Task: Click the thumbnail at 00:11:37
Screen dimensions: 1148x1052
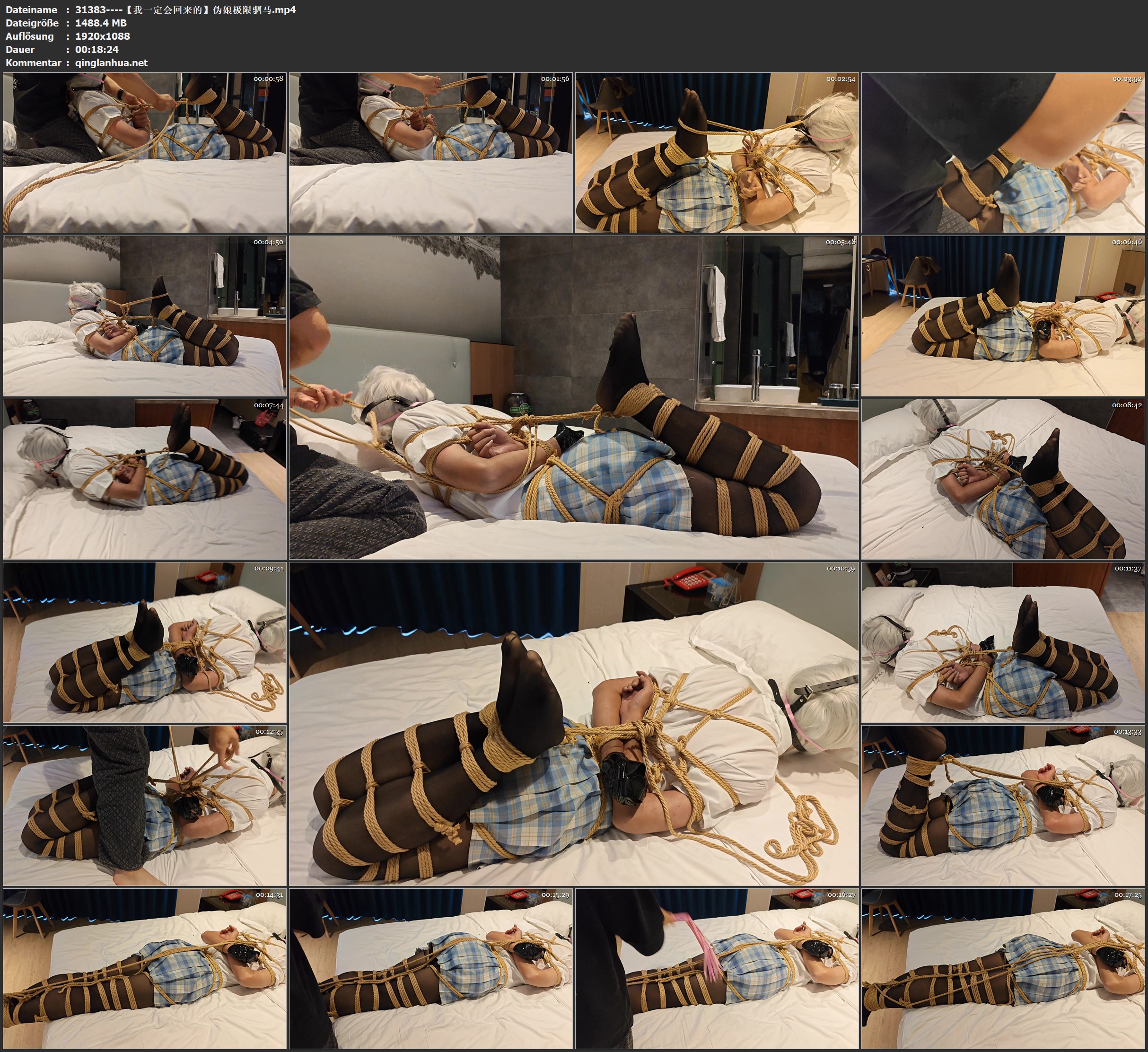Action: coord(1003,642)
